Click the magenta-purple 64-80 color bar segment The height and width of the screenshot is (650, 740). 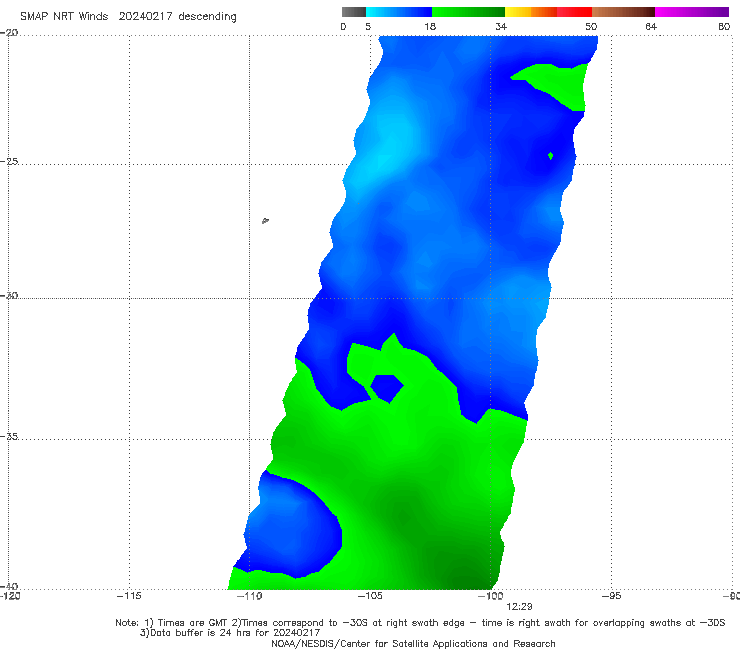pos(692,12)
